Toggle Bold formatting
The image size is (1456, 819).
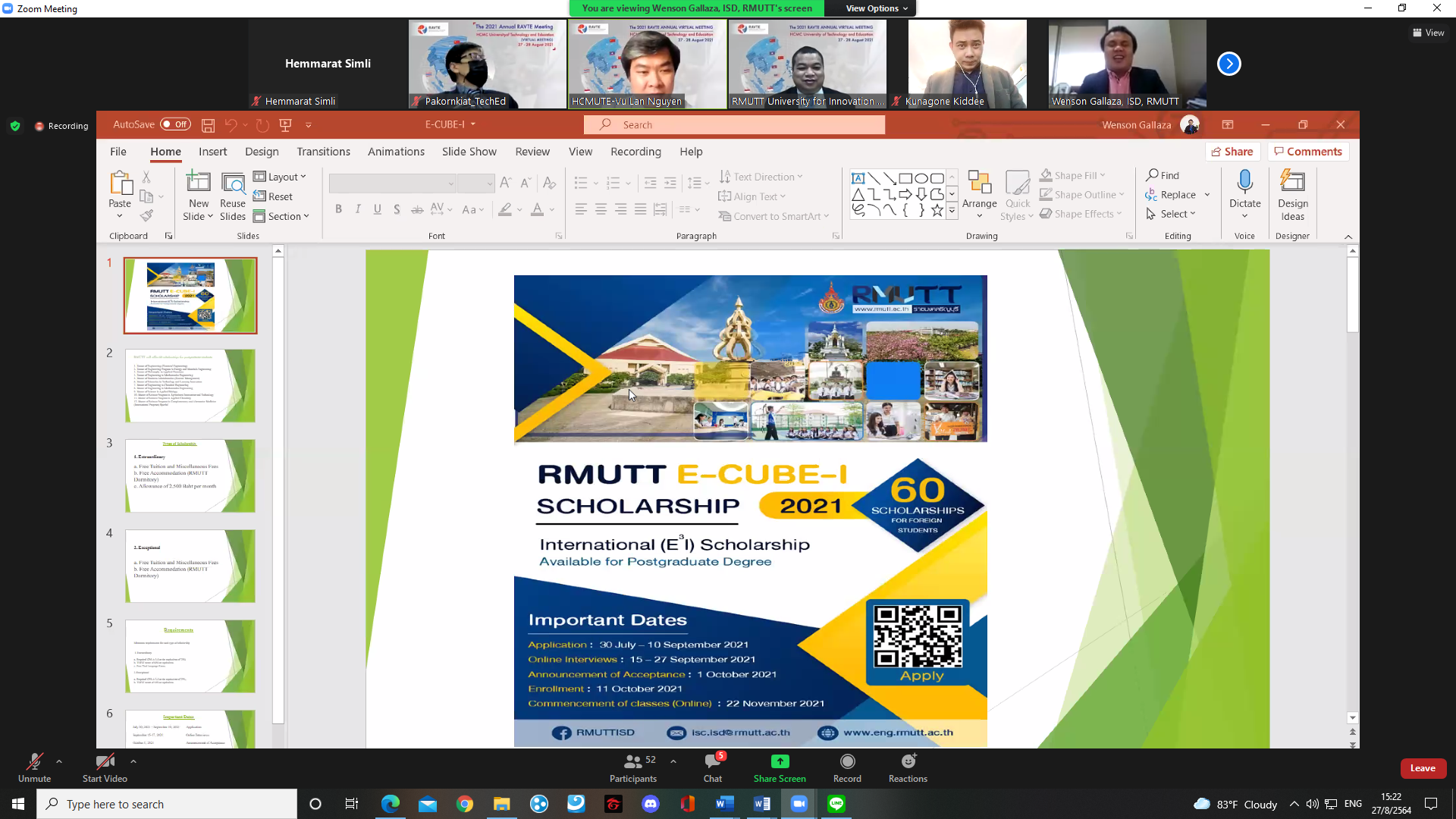coord(338,209)
